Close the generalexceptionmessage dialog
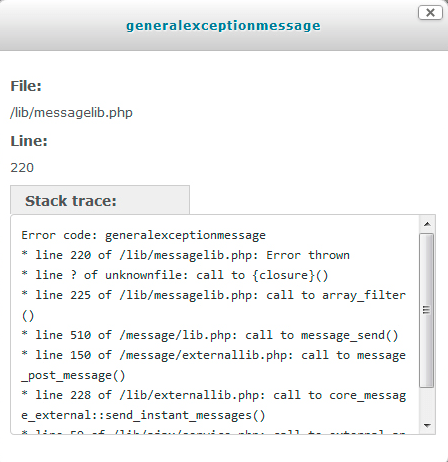Screen dimensions: 448x462 430,13
